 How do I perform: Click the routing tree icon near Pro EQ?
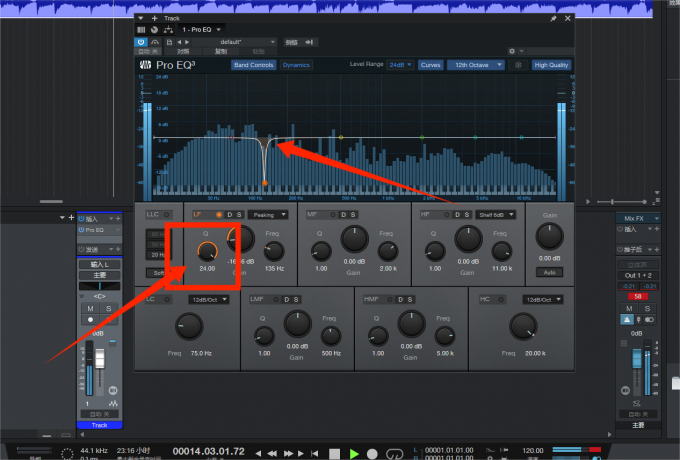point(168,29)
